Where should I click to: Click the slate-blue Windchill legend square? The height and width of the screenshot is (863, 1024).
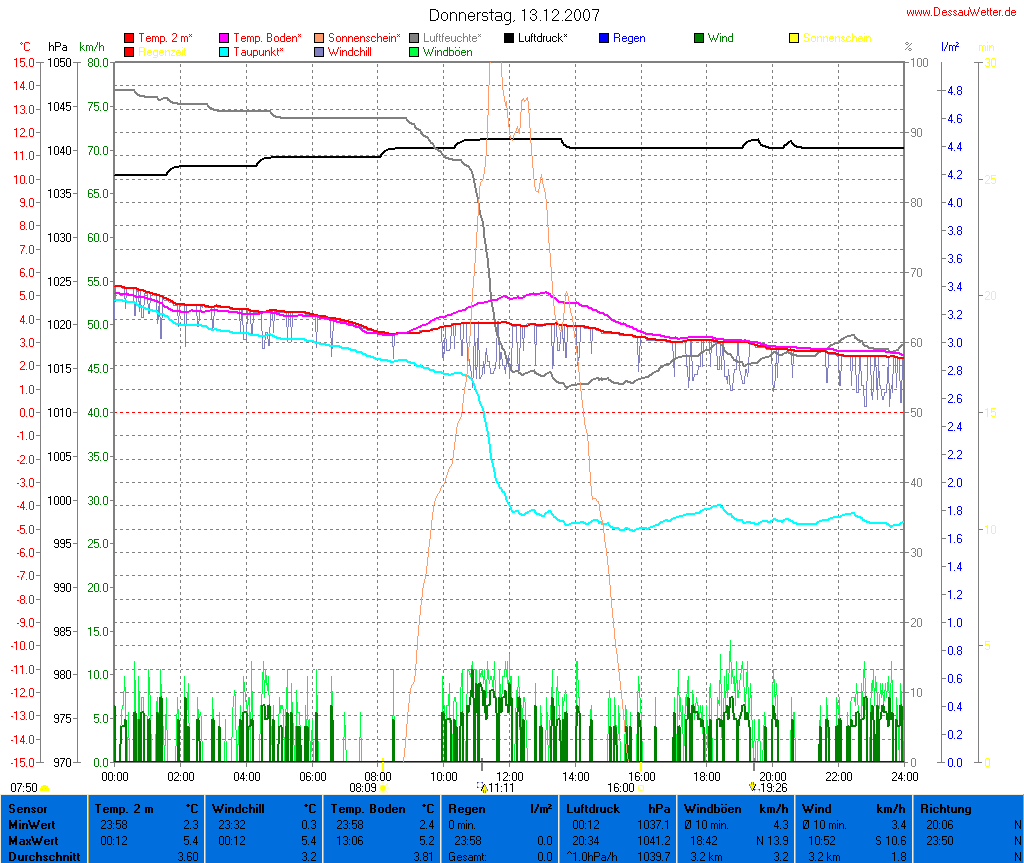(x=319, y=52)
